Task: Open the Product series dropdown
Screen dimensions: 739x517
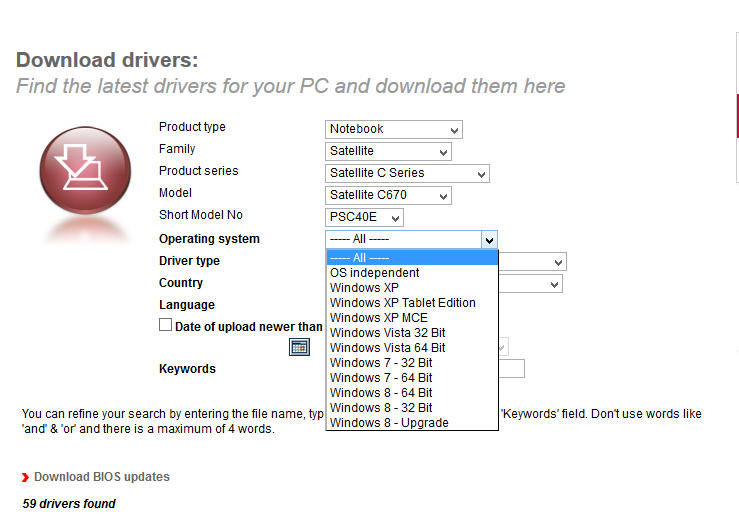Action: click(407, 173)
